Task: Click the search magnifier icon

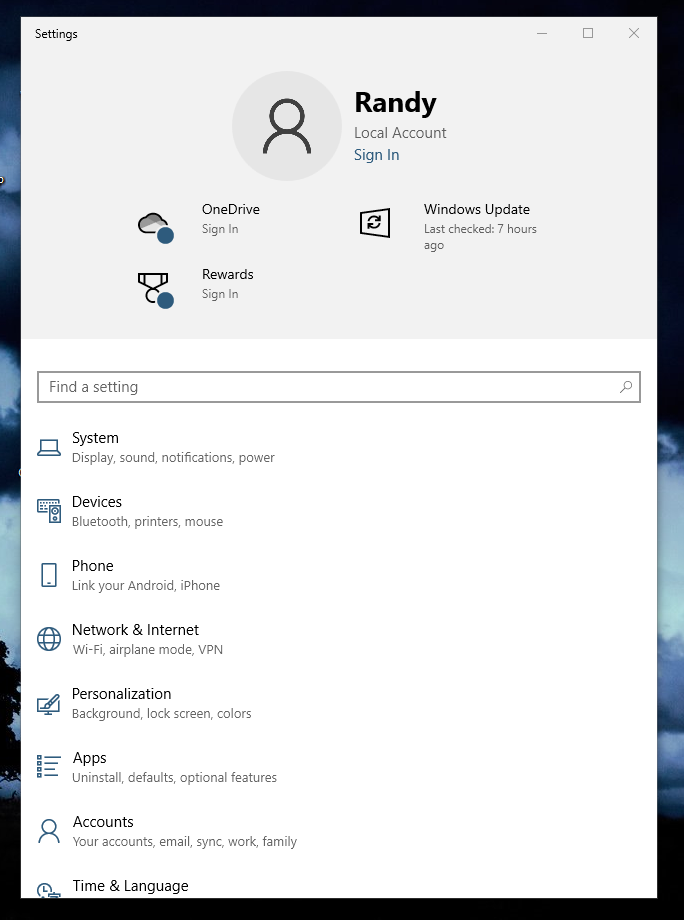Action: 626,387
